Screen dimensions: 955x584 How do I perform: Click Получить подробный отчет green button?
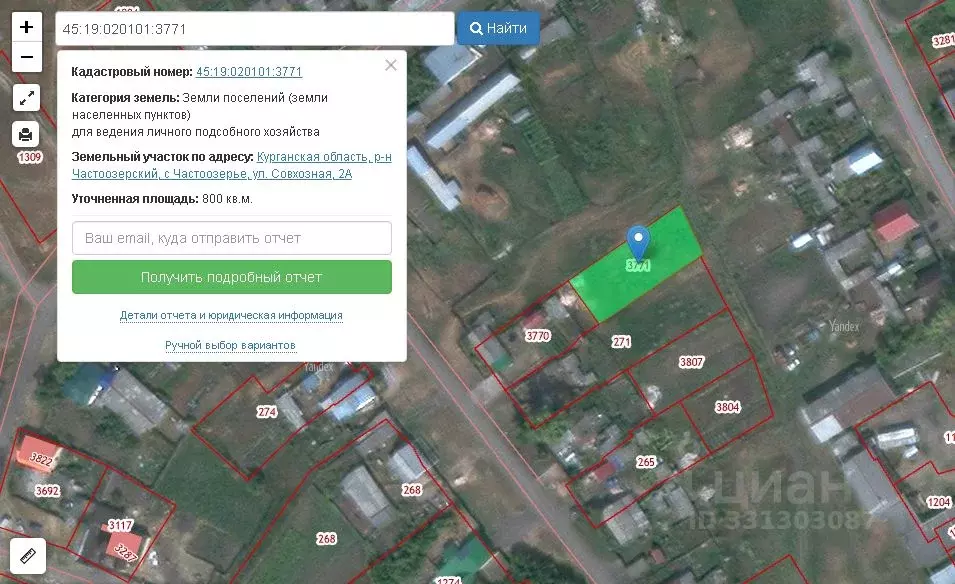pos(231,277)
